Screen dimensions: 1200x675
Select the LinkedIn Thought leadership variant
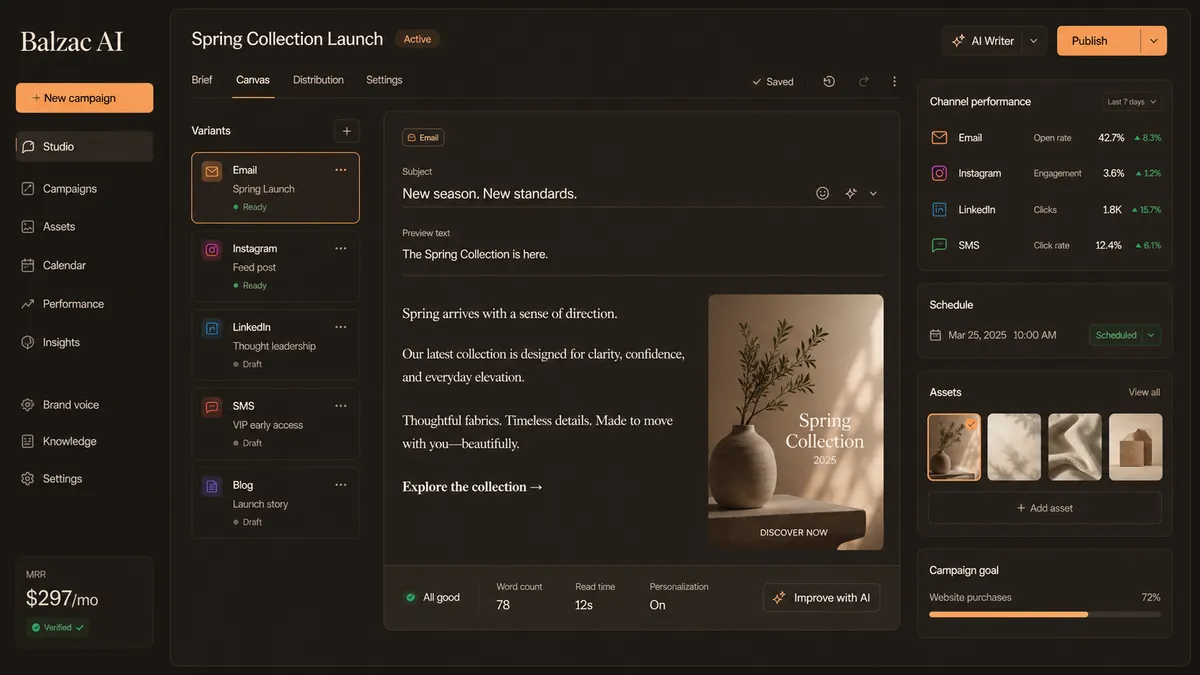click(275, 345)
